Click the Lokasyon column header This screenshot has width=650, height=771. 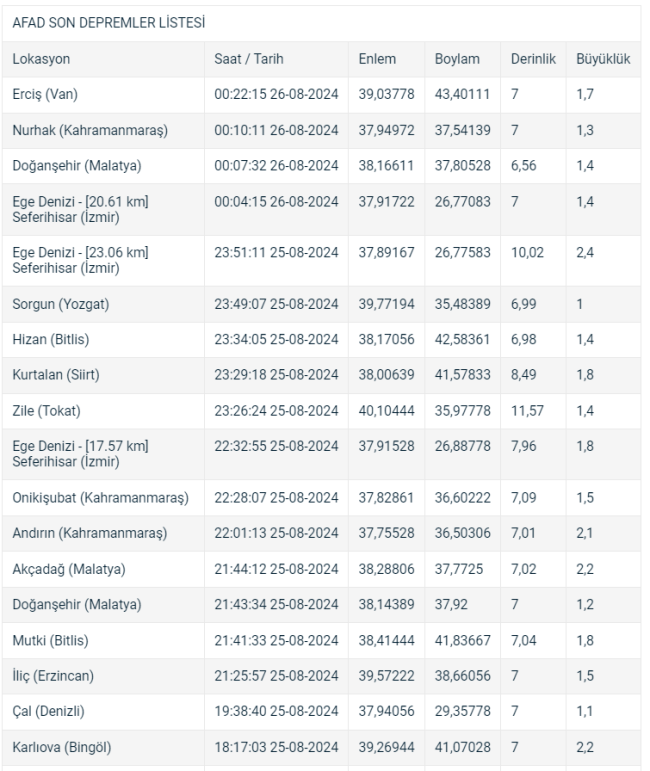click(x=41, y=59)
